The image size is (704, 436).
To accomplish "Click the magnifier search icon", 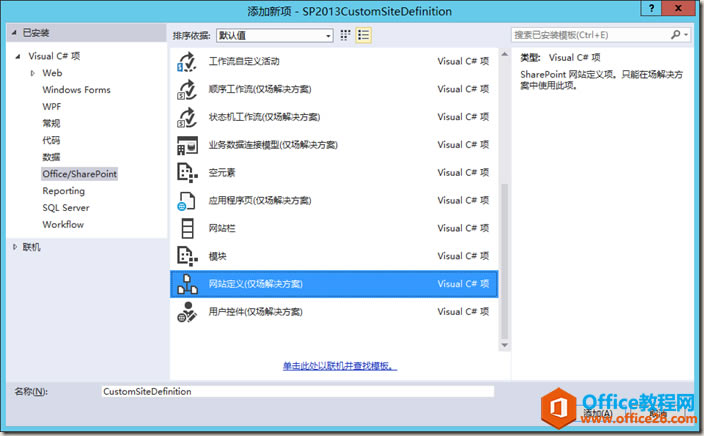I will [x=675, y=35].
